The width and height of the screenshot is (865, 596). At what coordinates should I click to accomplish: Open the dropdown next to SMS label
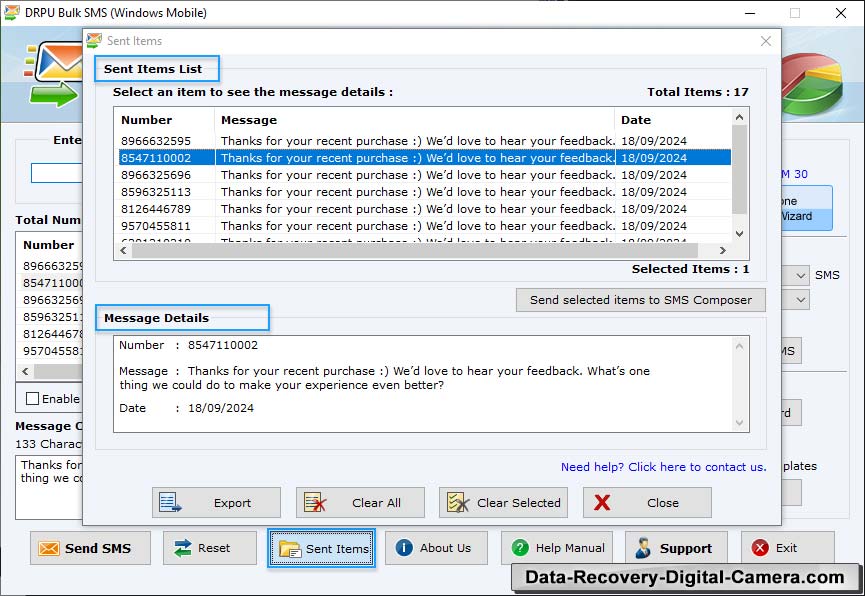tap(801, 275)
